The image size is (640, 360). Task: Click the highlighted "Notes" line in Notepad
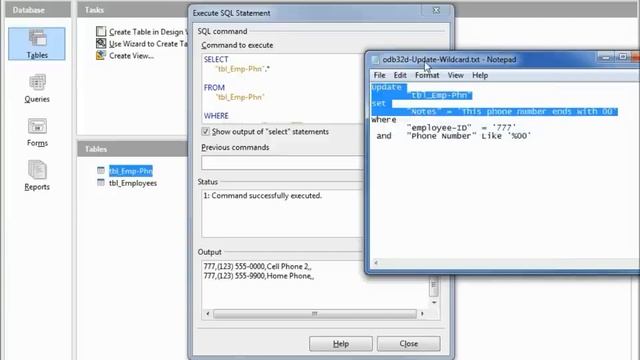[x=511, y=111]
